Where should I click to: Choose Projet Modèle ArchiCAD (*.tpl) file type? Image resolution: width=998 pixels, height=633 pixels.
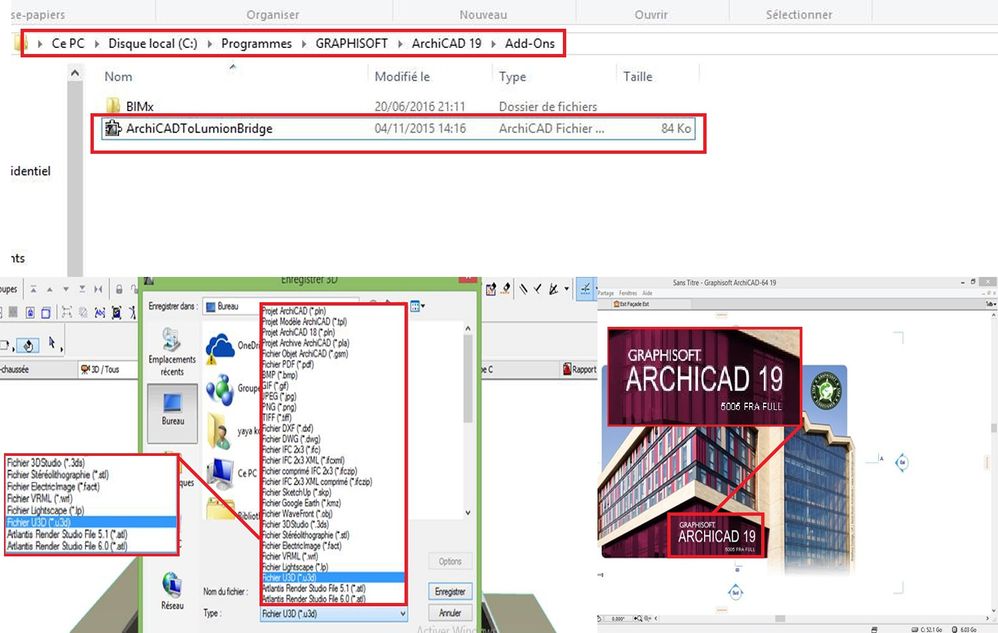point(304,322)
